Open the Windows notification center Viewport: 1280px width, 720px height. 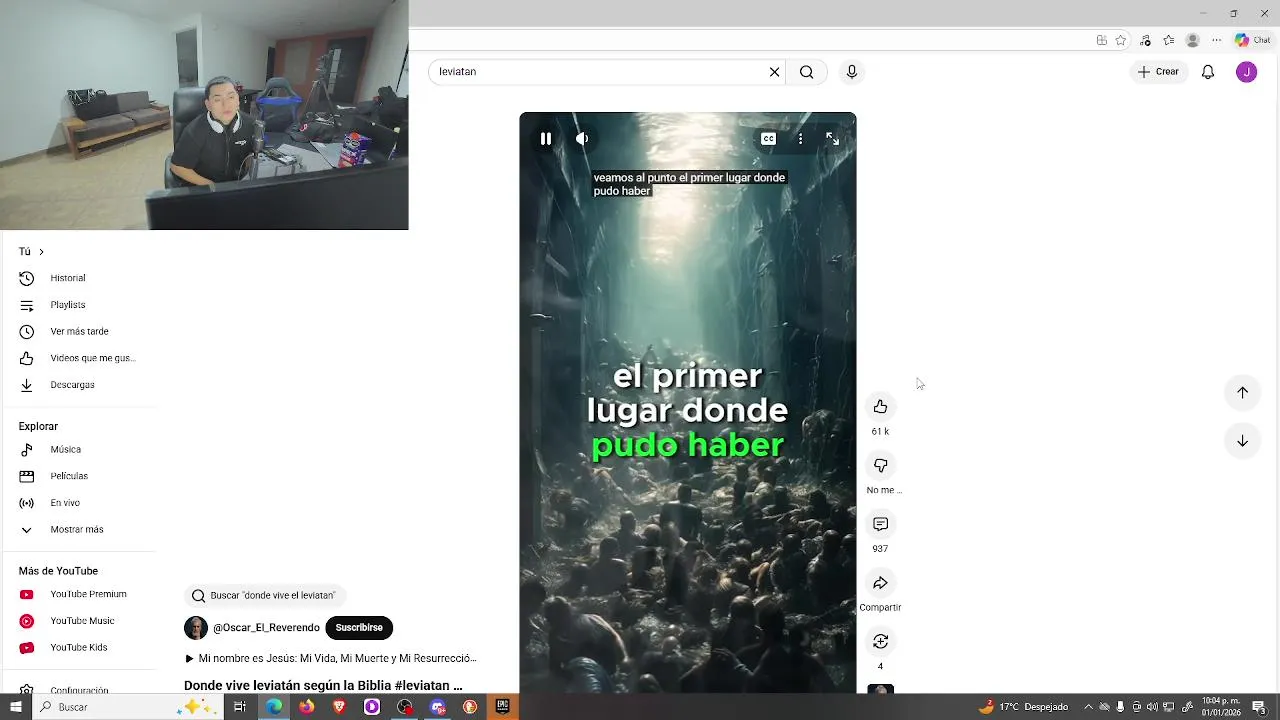click(x=1259, y=707)
